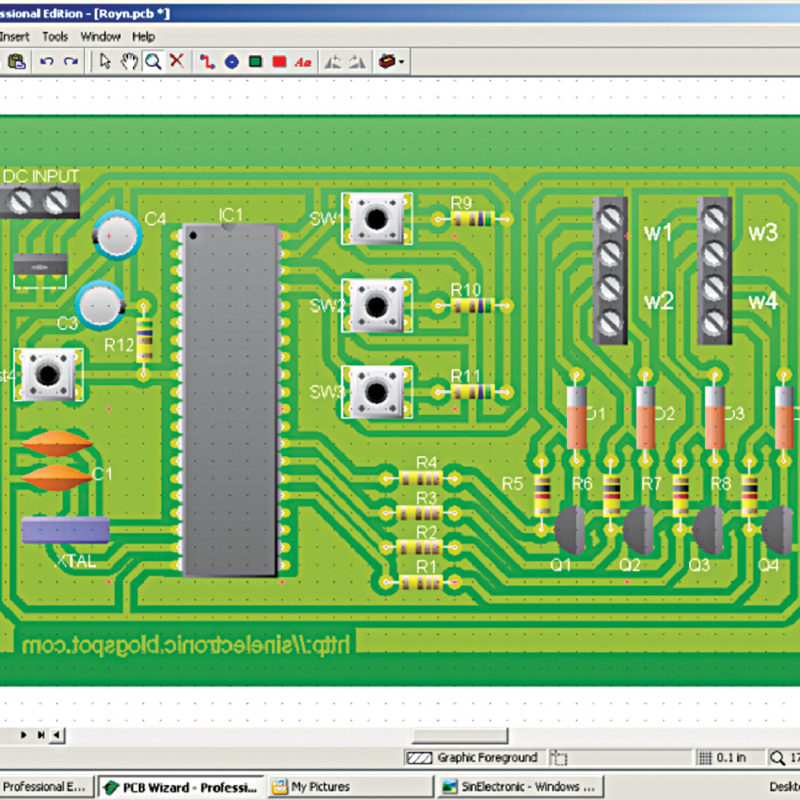800x800 pixels.
Task: Expand the artwork converter dropdown arrow
Action: [x=400, y=61]
